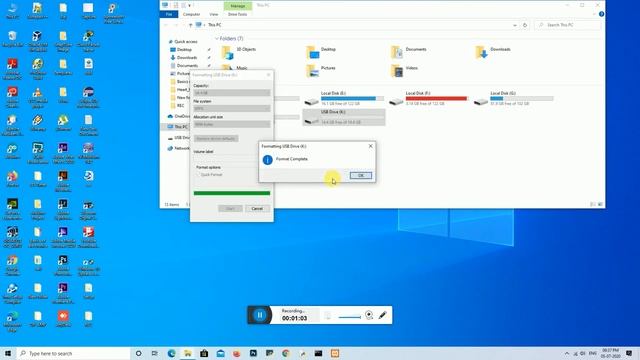
Task: Open Microsoft Store from taskbar
Action: pyautogui.click(x=204, y=353)
